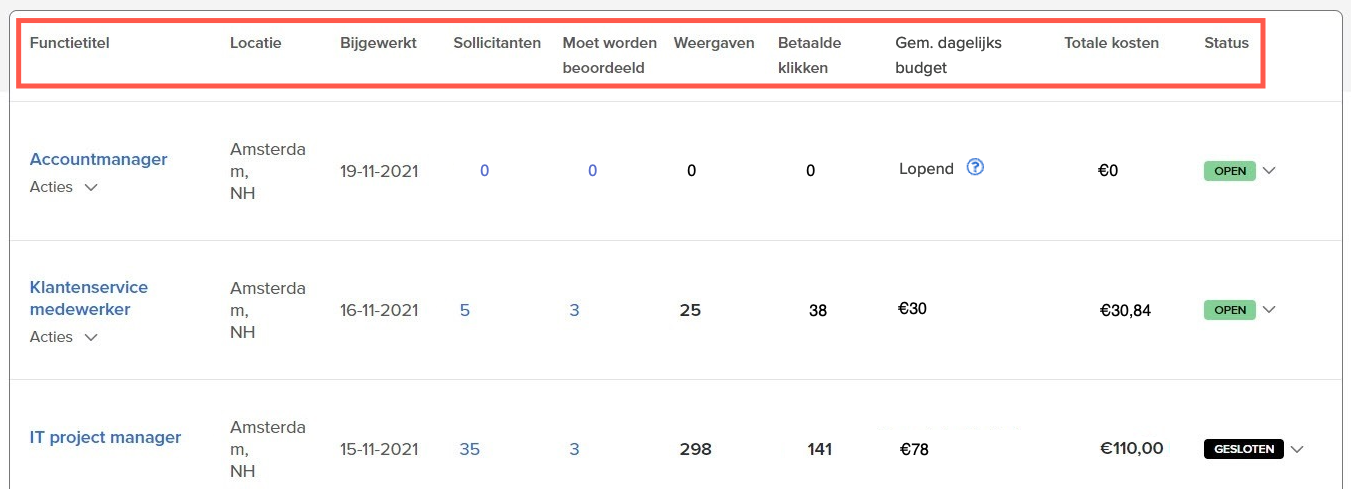Open status chevron beside GESLOTEN badge
This screenshot has height=490, width=1352.
(1297, 449)
